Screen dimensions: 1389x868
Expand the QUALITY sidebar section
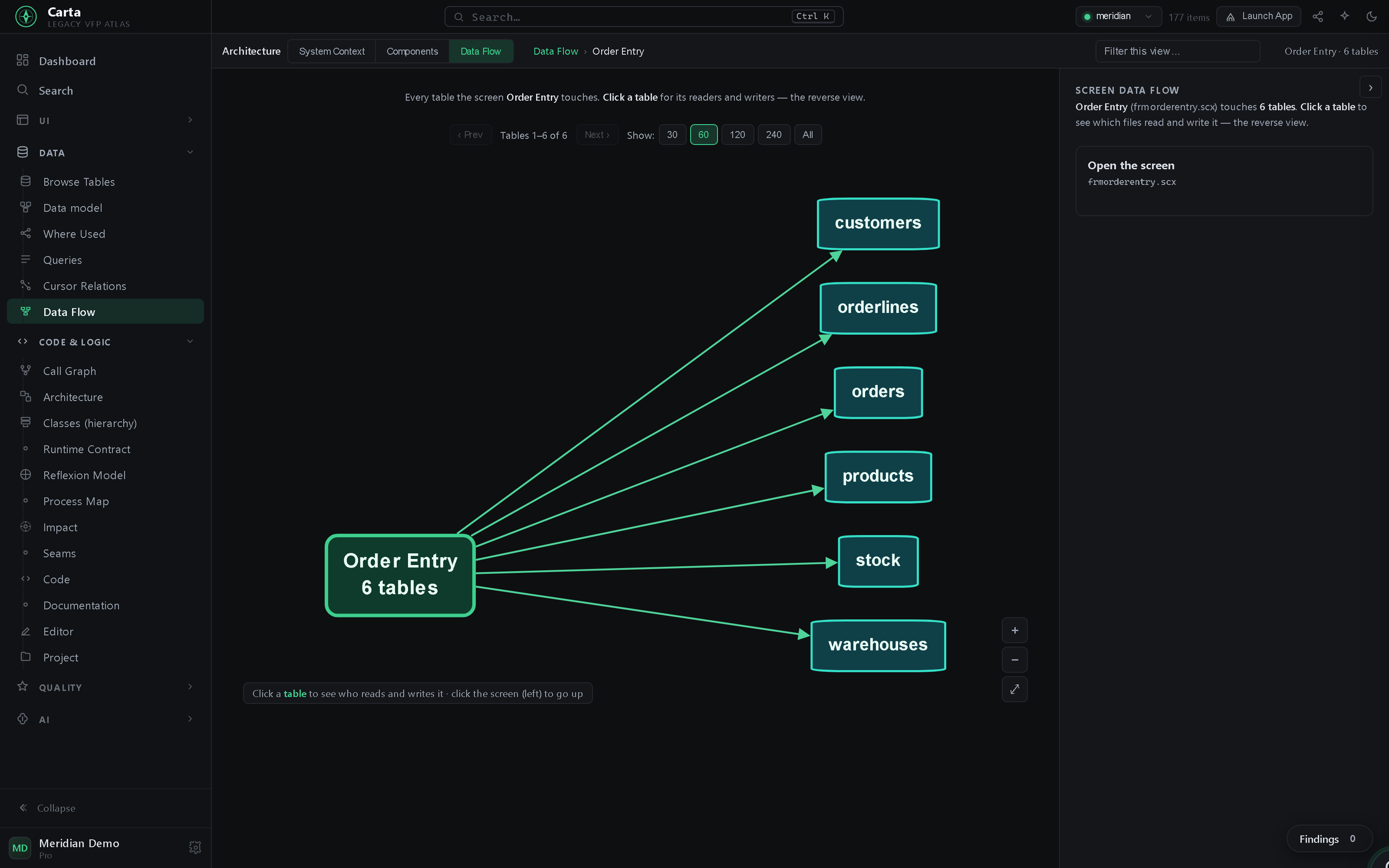105,687
